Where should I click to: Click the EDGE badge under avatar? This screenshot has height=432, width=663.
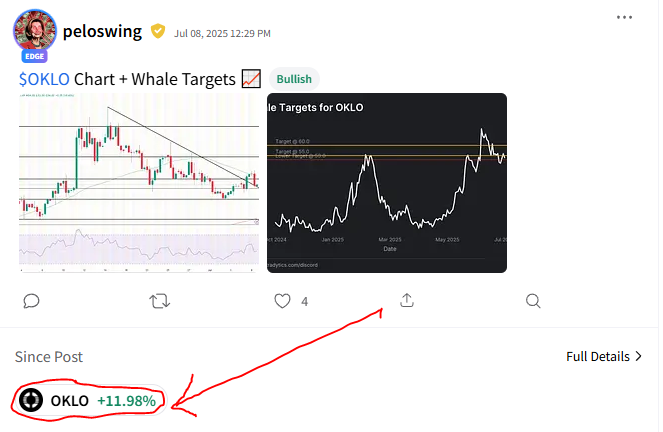coord(35,56)
